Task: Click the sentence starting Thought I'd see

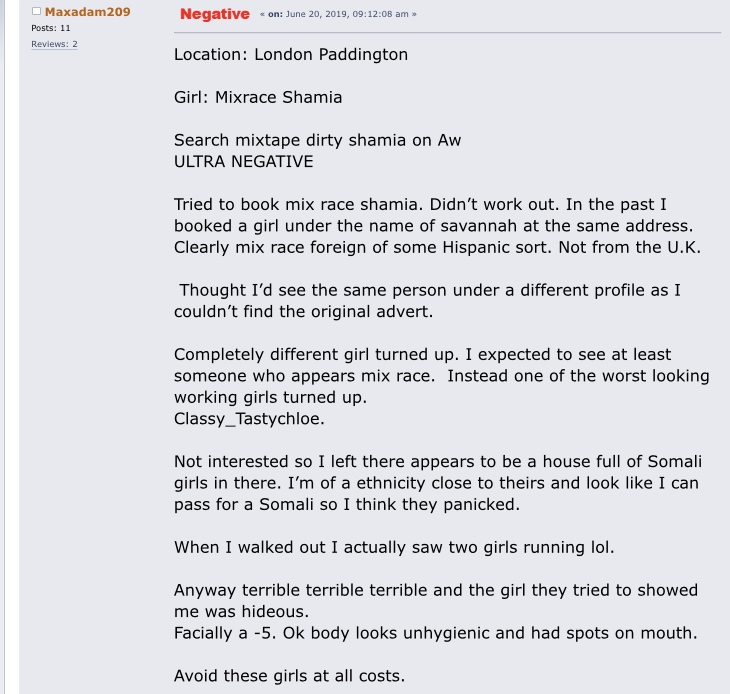Action: coord(427,301)
